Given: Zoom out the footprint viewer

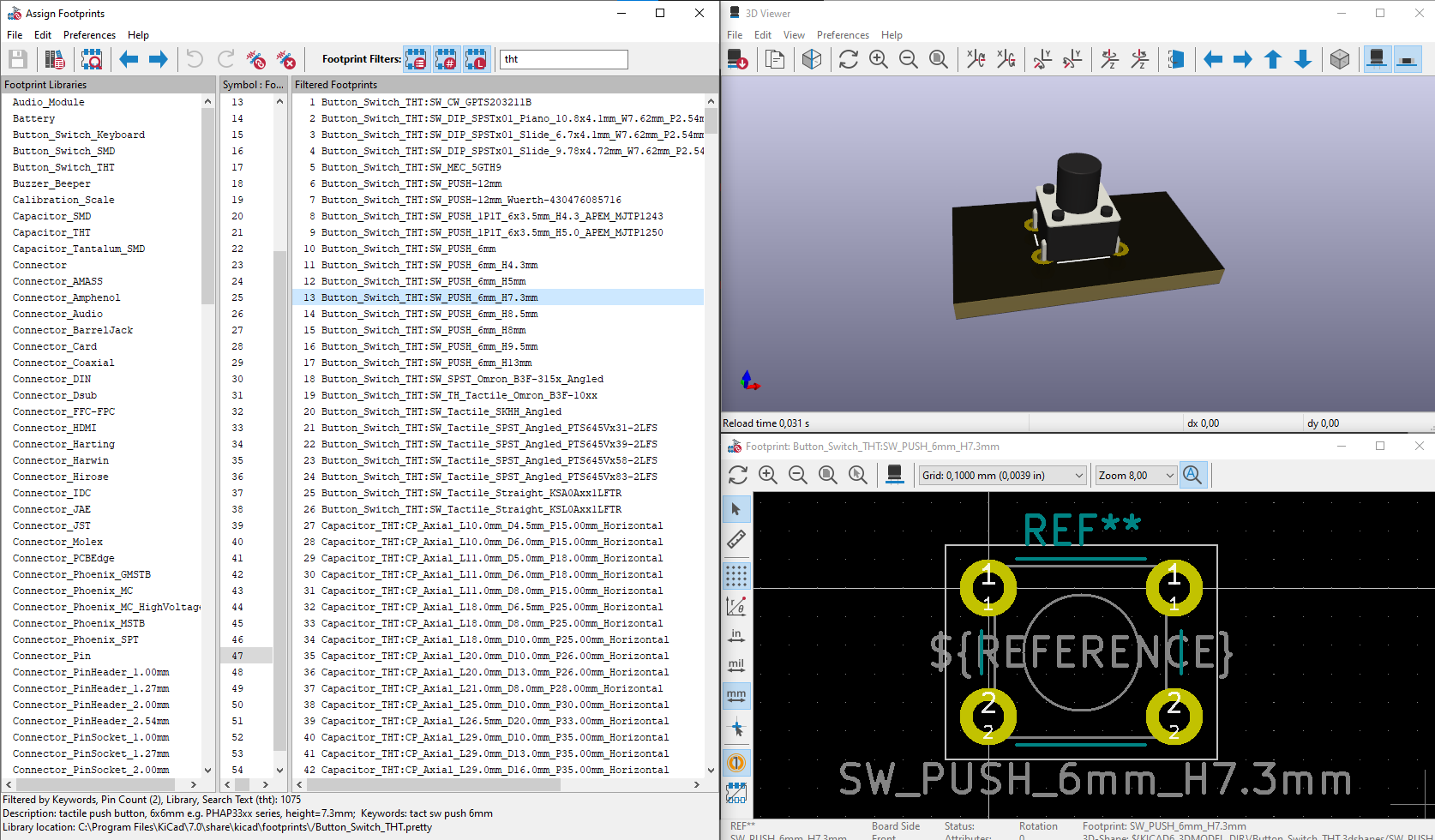Looking at the screenshot, I should tap(798, 475).
